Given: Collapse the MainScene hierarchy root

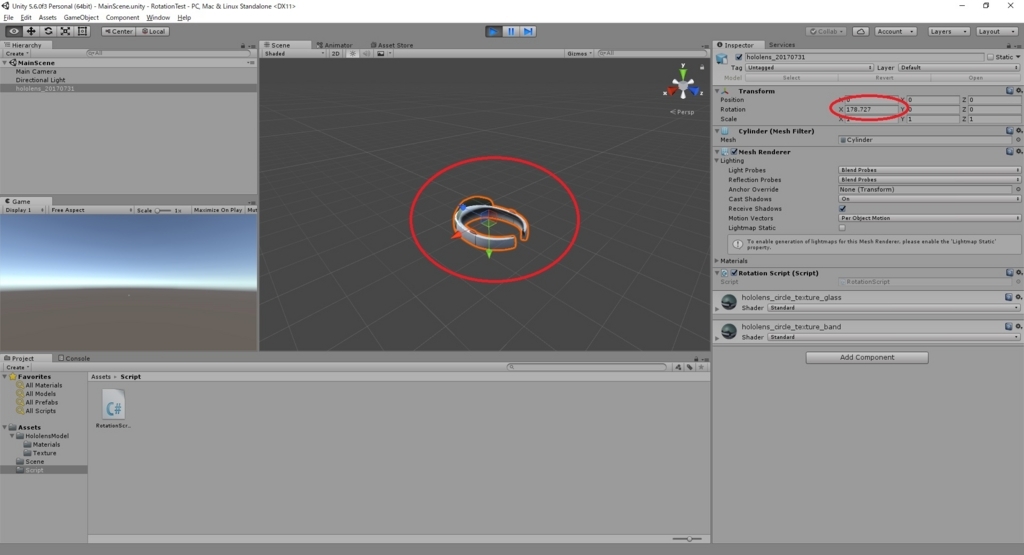Looking at the screenshot, I should [5, 63].
